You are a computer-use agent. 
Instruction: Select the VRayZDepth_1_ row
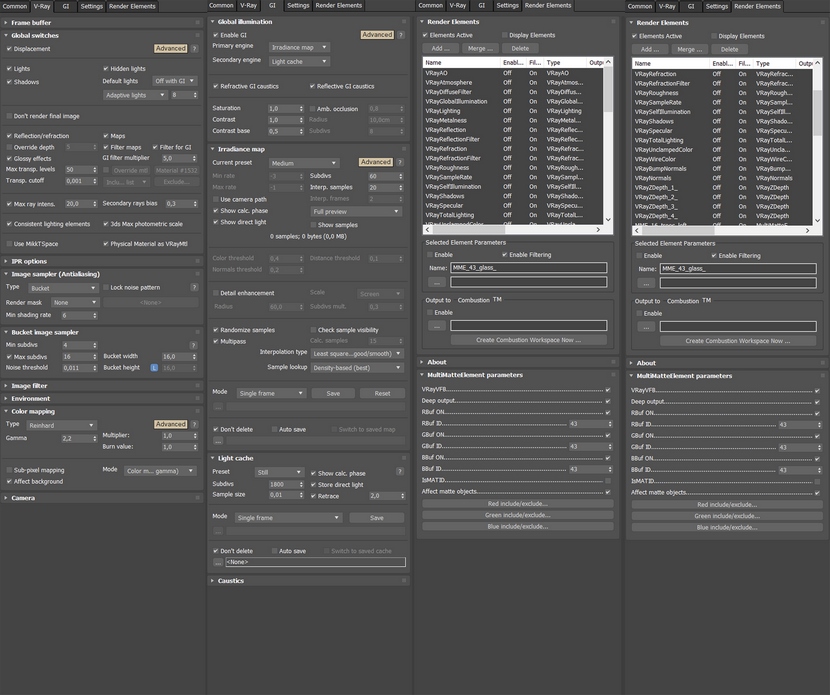click(x=721, y=188)
